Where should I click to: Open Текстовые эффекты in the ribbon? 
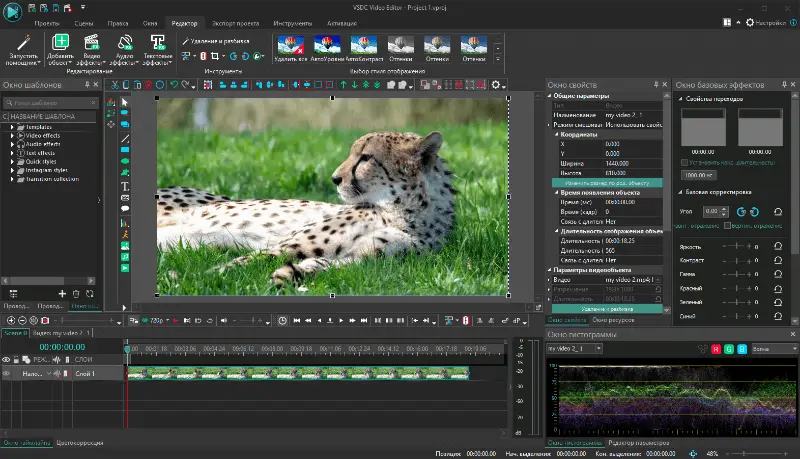coord(158,49)
